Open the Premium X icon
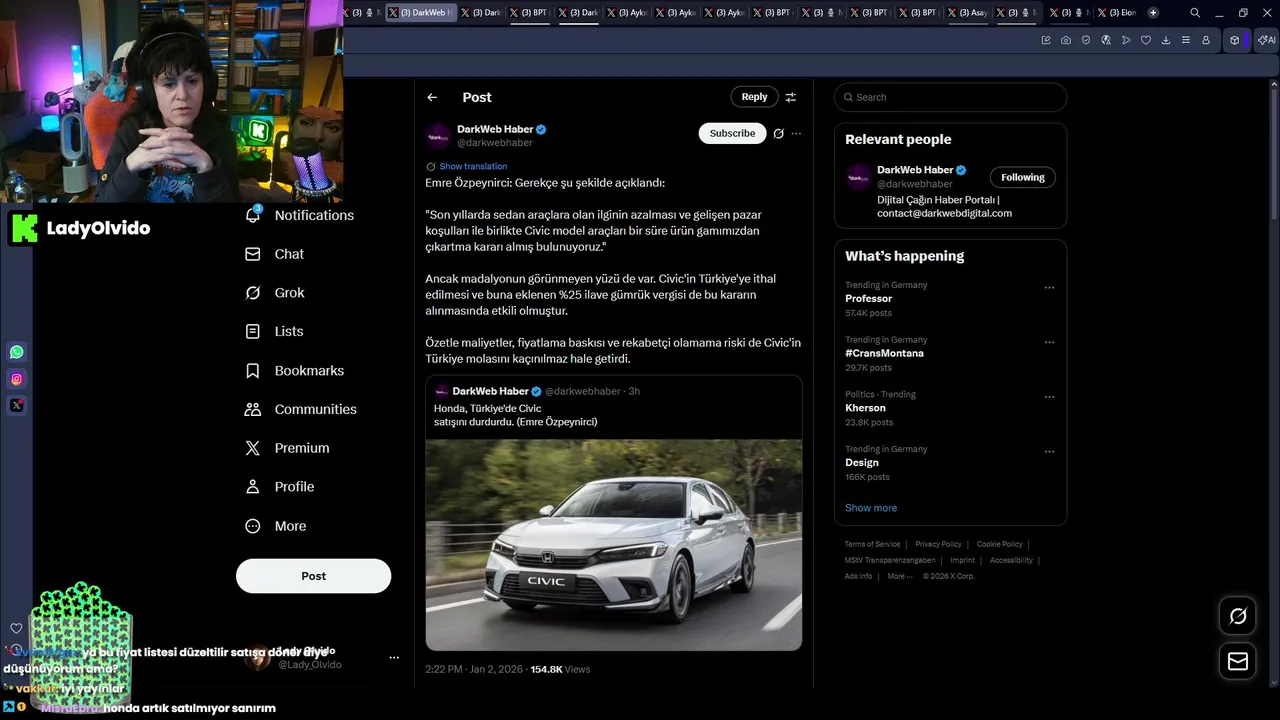 click(253, 448)
